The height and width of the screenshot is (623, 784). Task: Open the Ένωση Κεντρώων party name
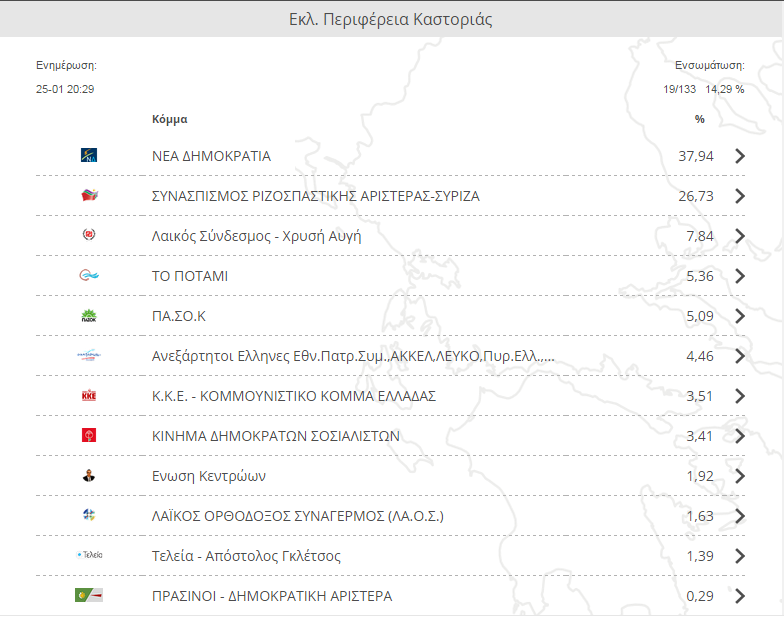pyautogui.click(x=209, y=476)
